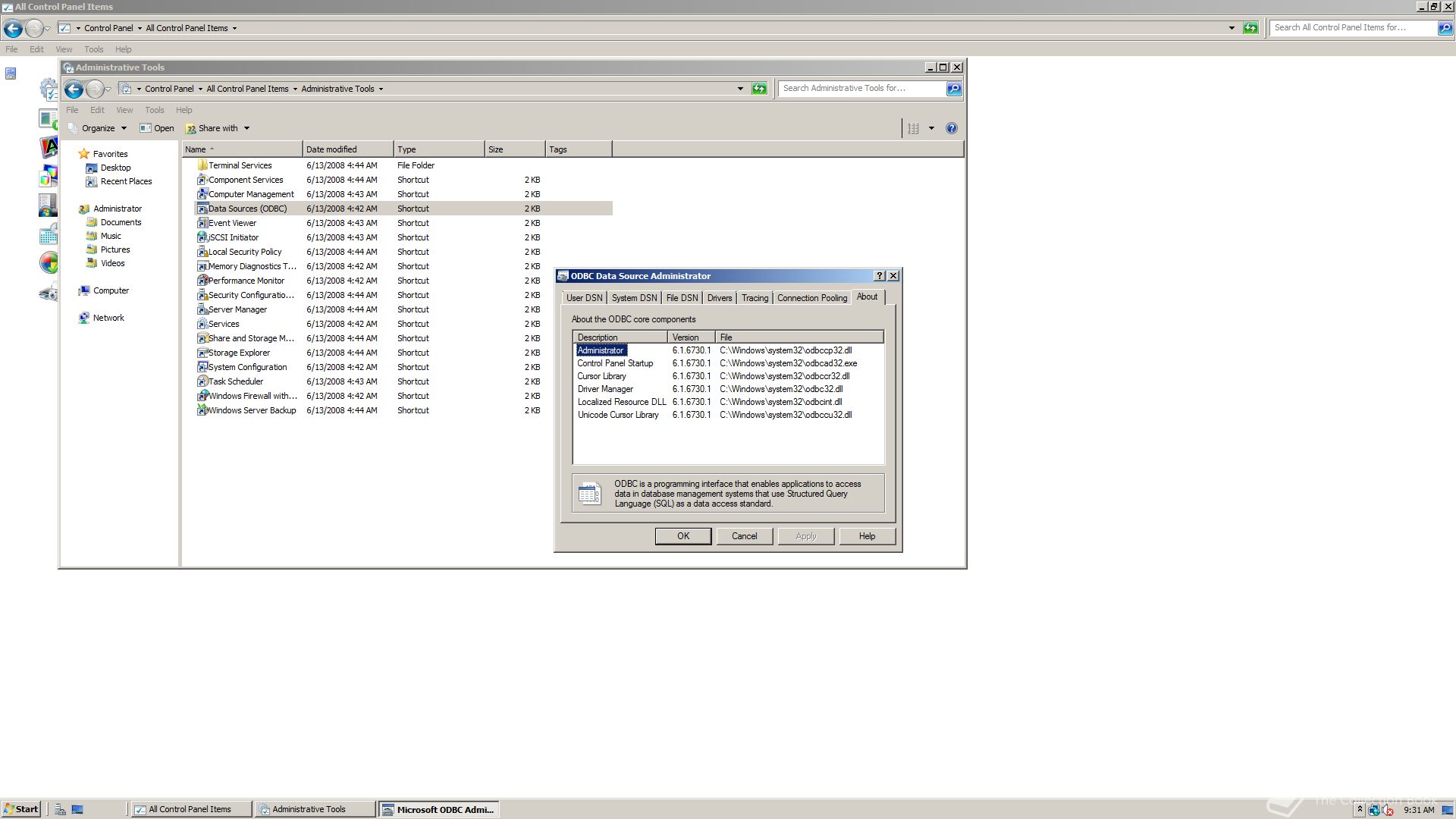This screenshot has height=819, width=1456.
Task: Switch to the Tracing tab
Action: [755, 298]
